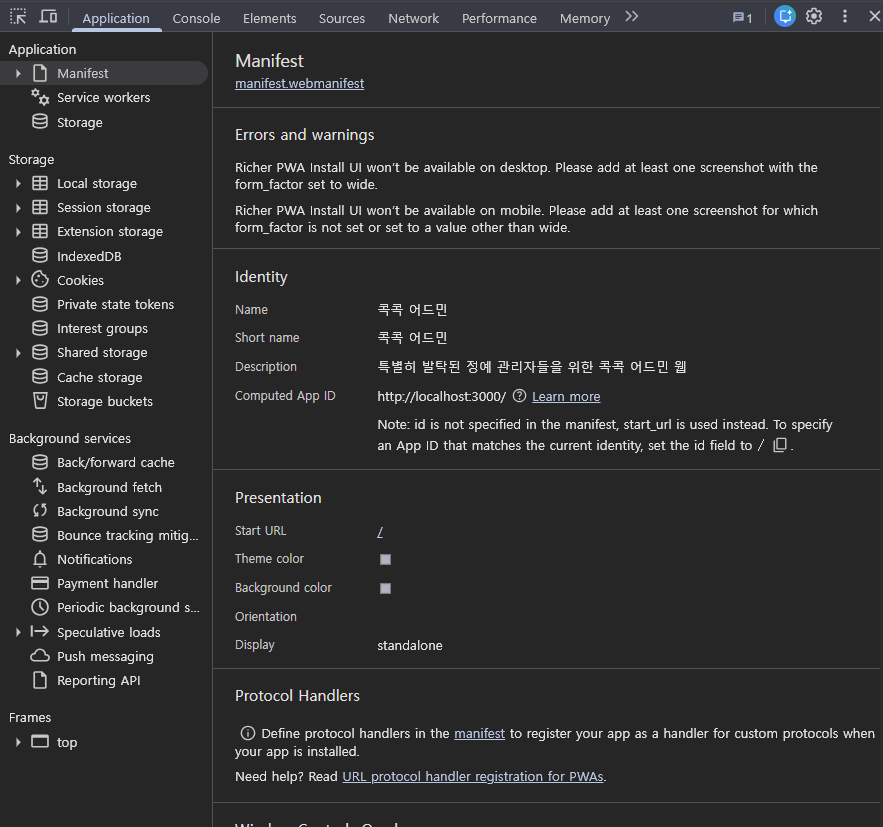
Task: Expand the Manifest tree item
Action: click(x=18, y=73)
